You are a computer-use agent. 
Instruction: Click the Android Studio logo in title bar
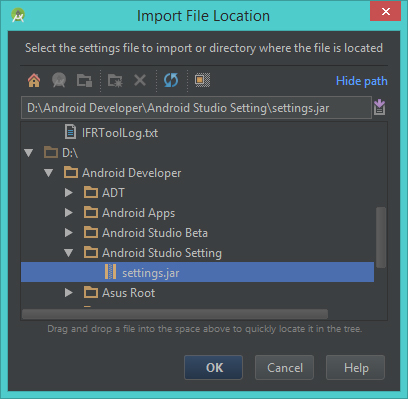point(18,15)
